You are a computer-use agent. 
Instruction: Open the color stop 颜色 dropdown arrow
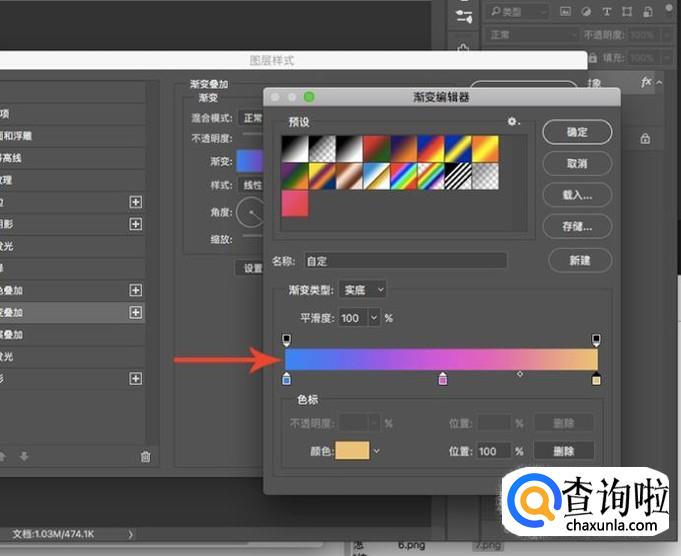[x=377, y=451]
